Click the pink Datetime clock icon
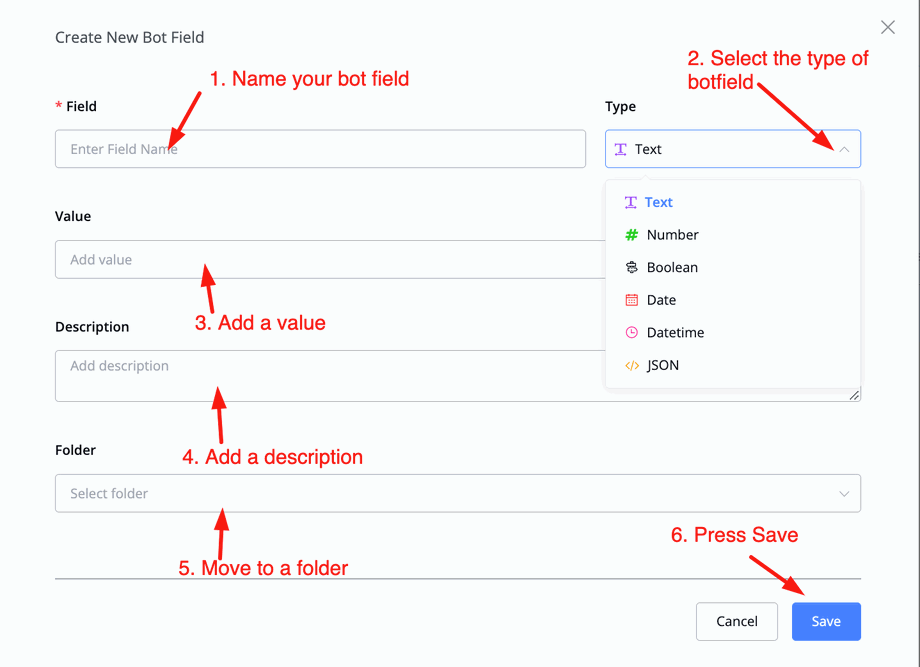 [x=631, y=333]
